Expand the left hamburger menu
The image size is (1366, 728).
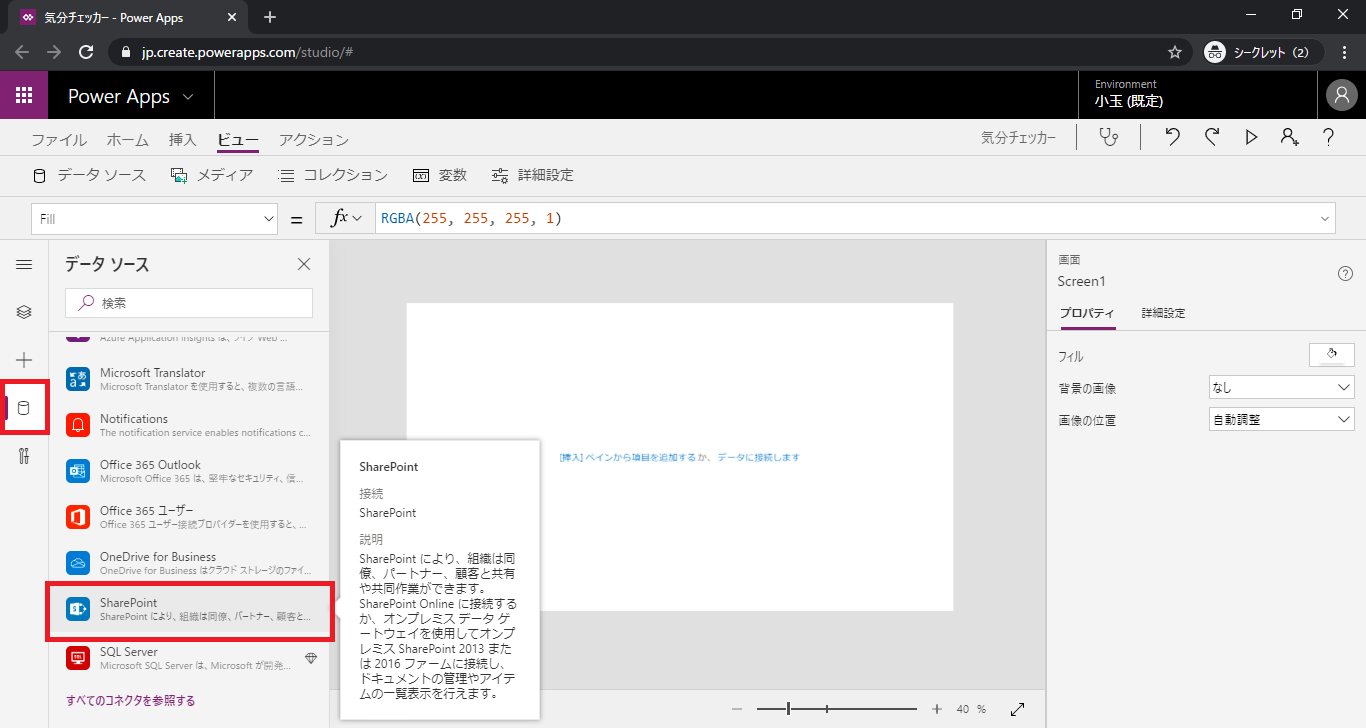tap(24, 264)
